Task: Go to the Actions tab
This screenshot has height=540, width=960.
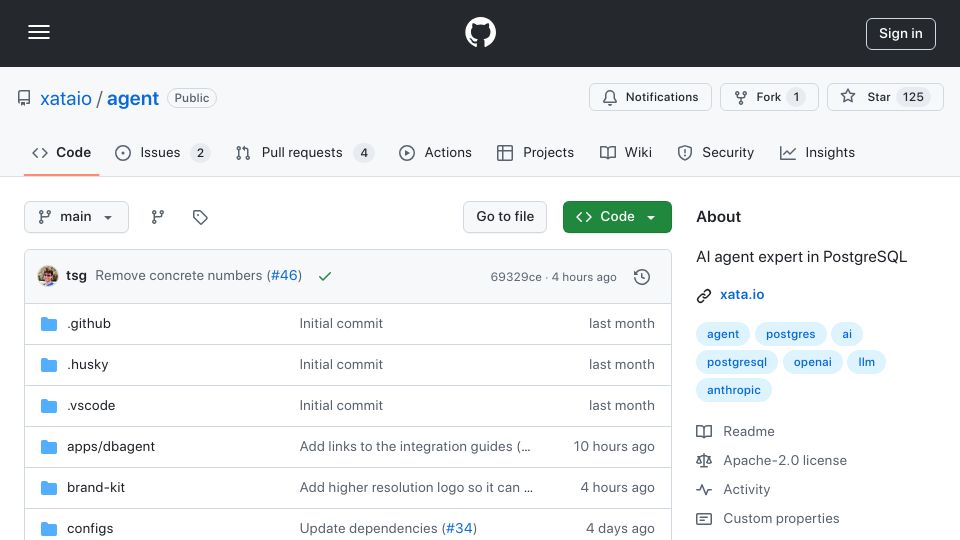Action: coord(435,152)
